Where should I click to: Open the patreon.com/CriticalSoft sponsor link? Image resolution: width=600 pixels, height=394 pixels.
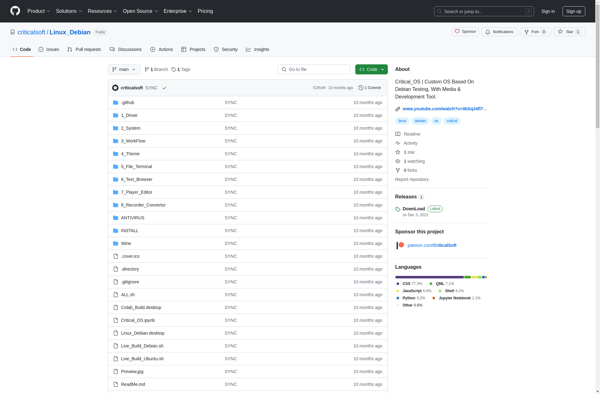[x=432, y=245]
